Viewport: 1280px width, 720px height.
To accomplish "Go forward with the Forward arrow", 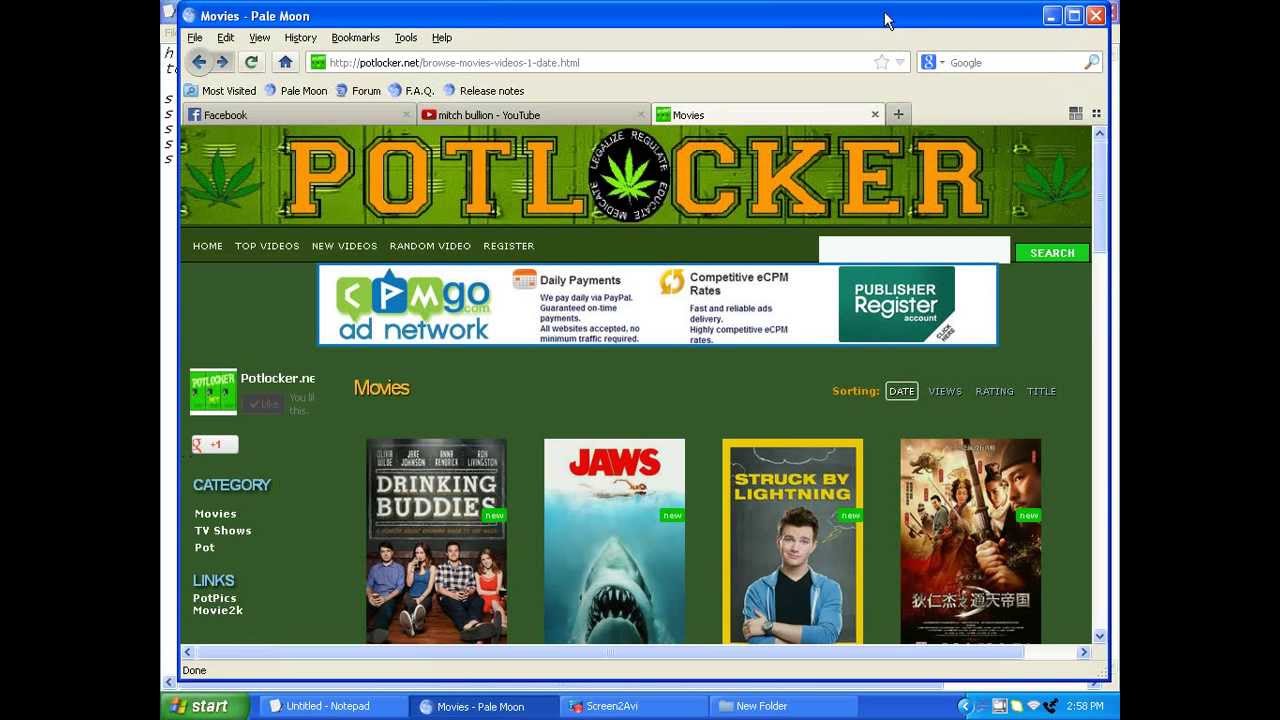I will pyautogui.click(x=222, y=62).
